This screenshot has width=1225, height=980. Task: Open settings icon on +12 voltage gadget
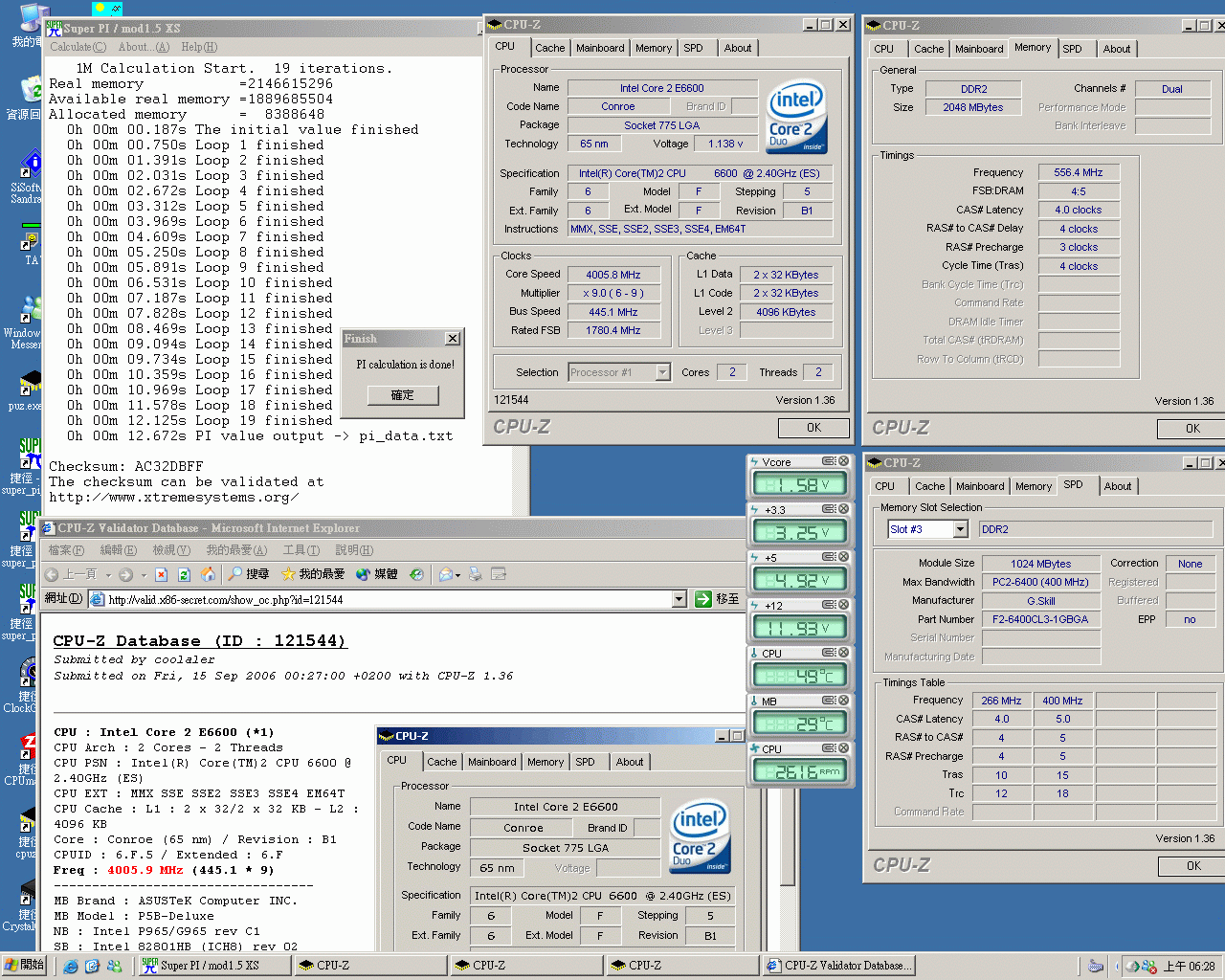pyautogui.click(x=829, y=605)
